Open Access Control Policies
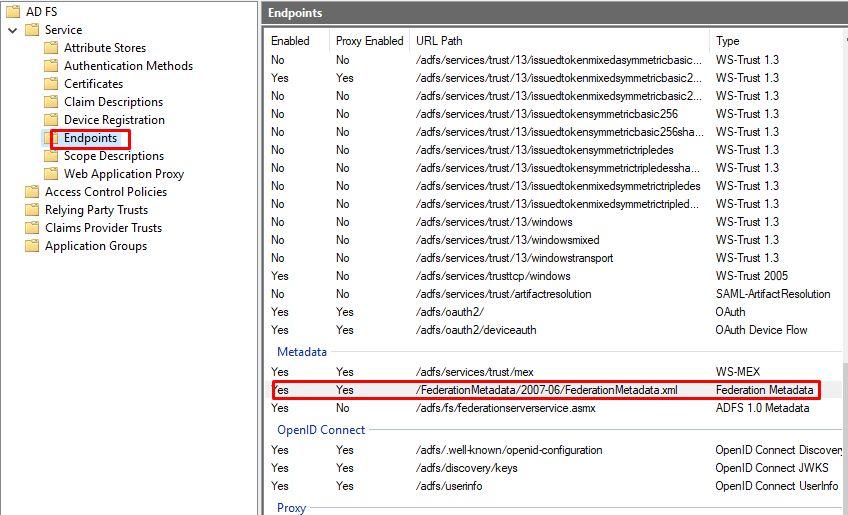848x515 pixels. click(x=106, y=192)
